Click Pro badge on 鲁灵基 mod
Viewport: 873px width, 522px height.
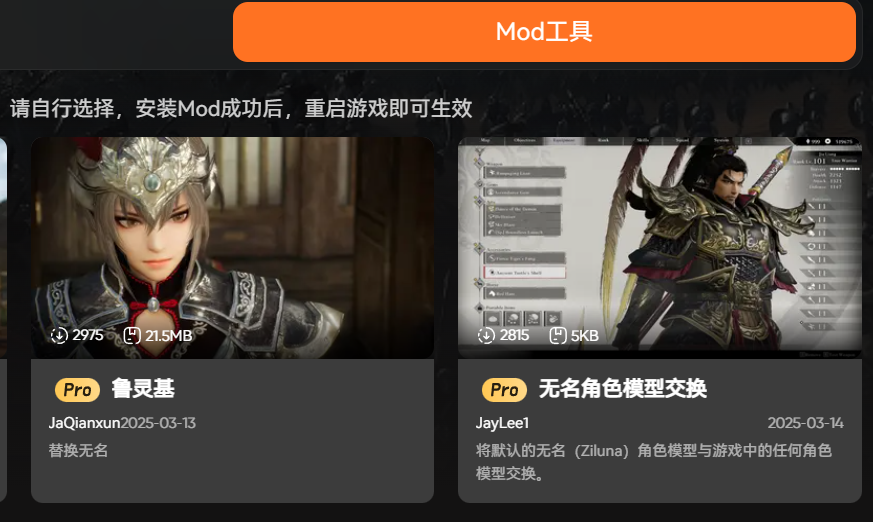(77, 390)
